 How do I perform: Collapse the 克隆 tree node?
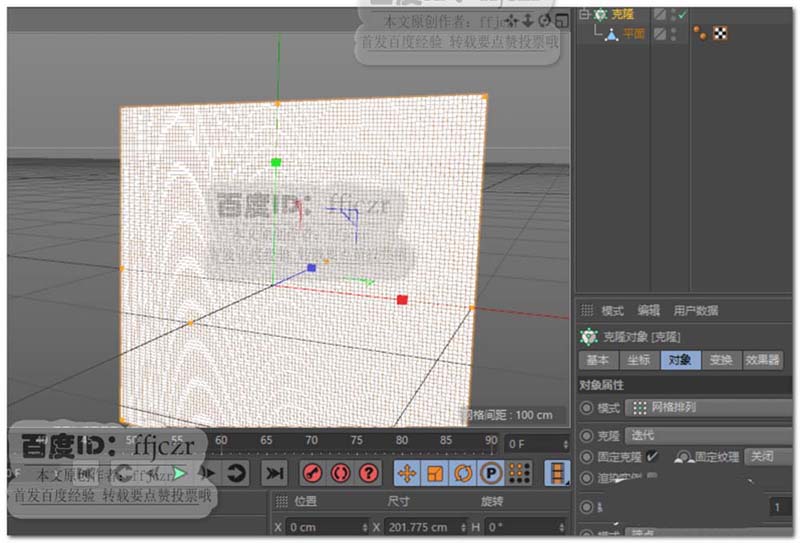(x=584, y=14)
